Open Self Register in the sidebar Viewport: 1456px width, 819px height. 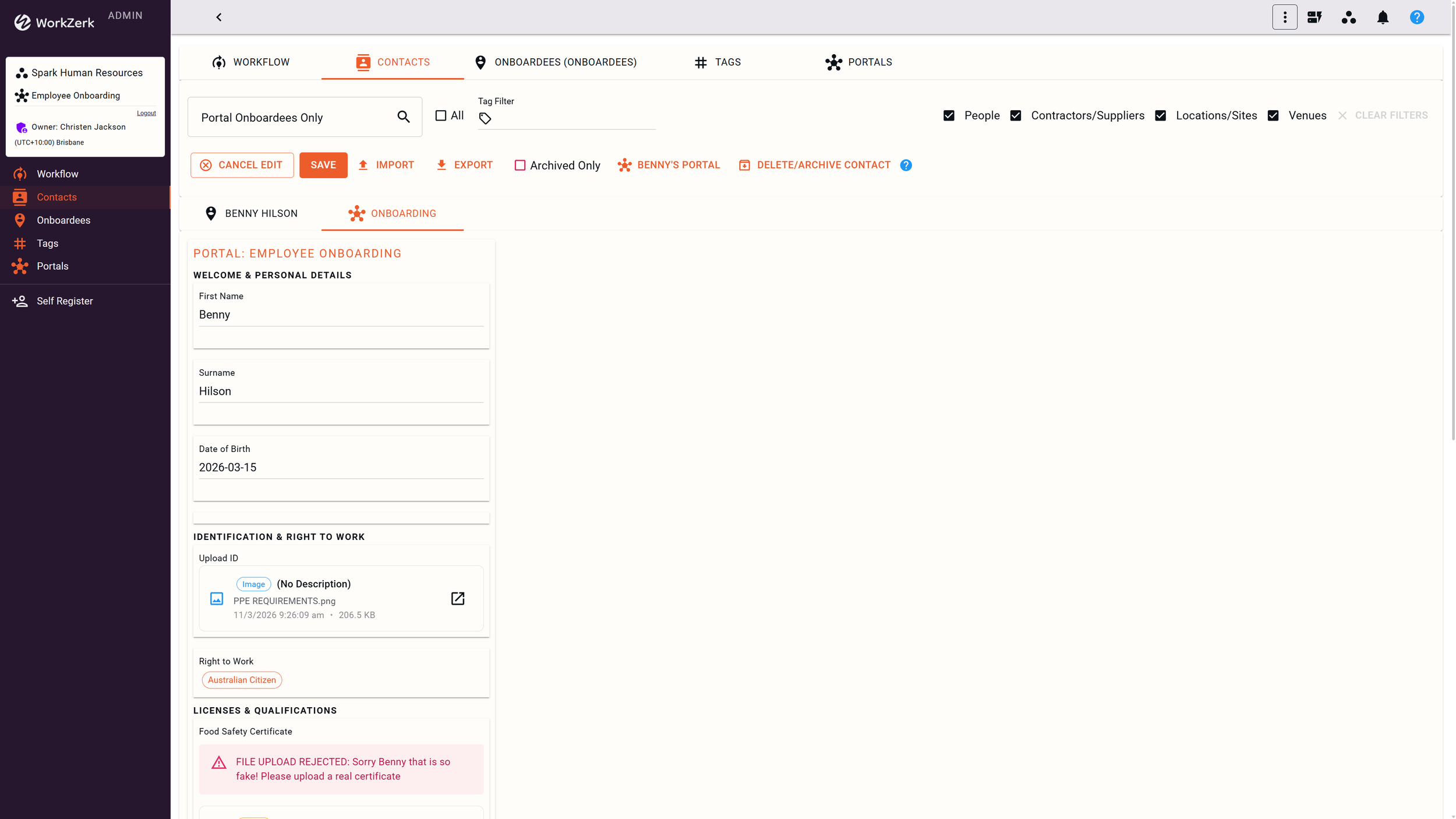pyautogui.click(x=65, y=301)
